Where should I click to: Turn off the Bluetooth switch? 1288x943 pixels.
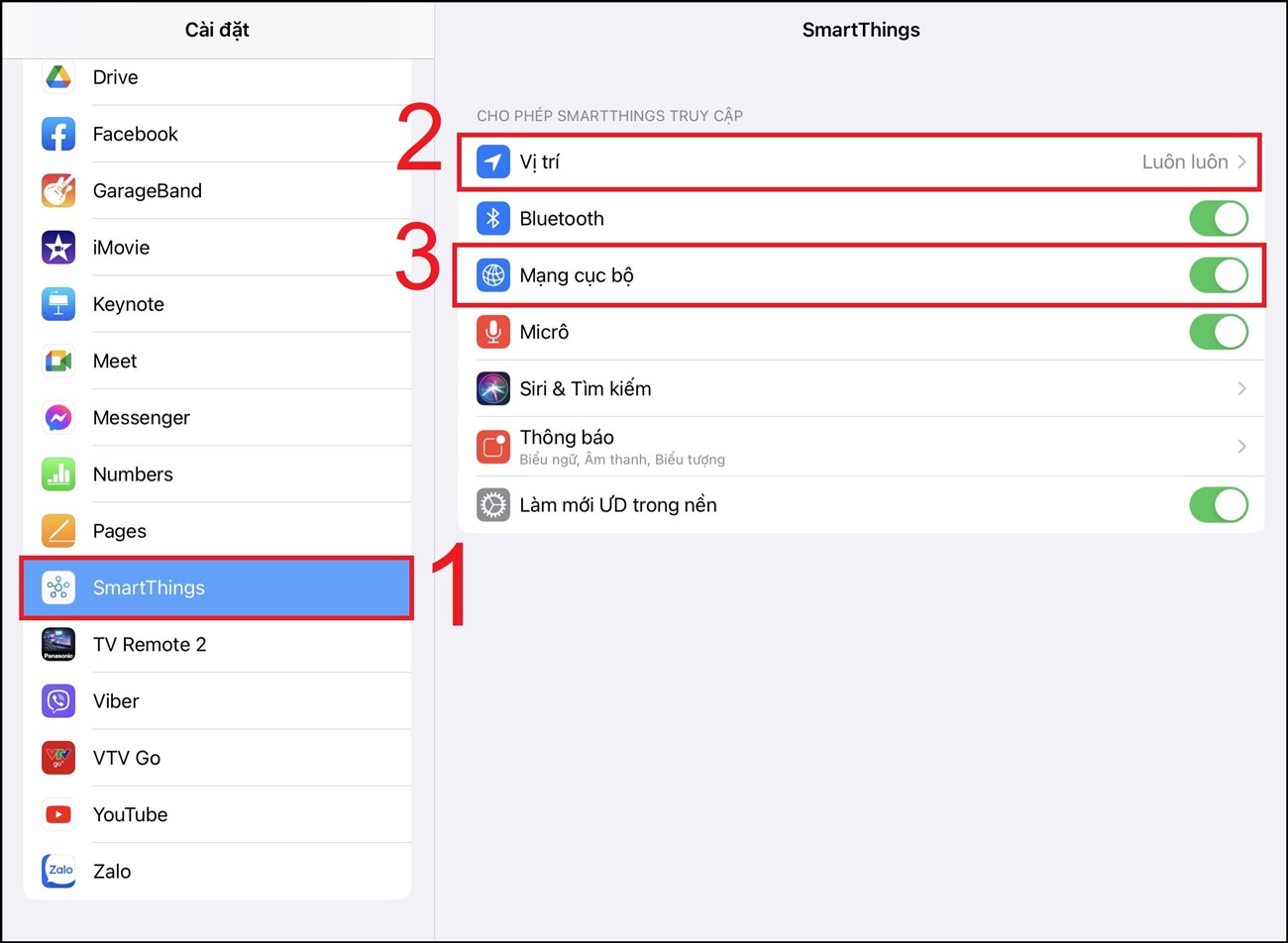1219,219
